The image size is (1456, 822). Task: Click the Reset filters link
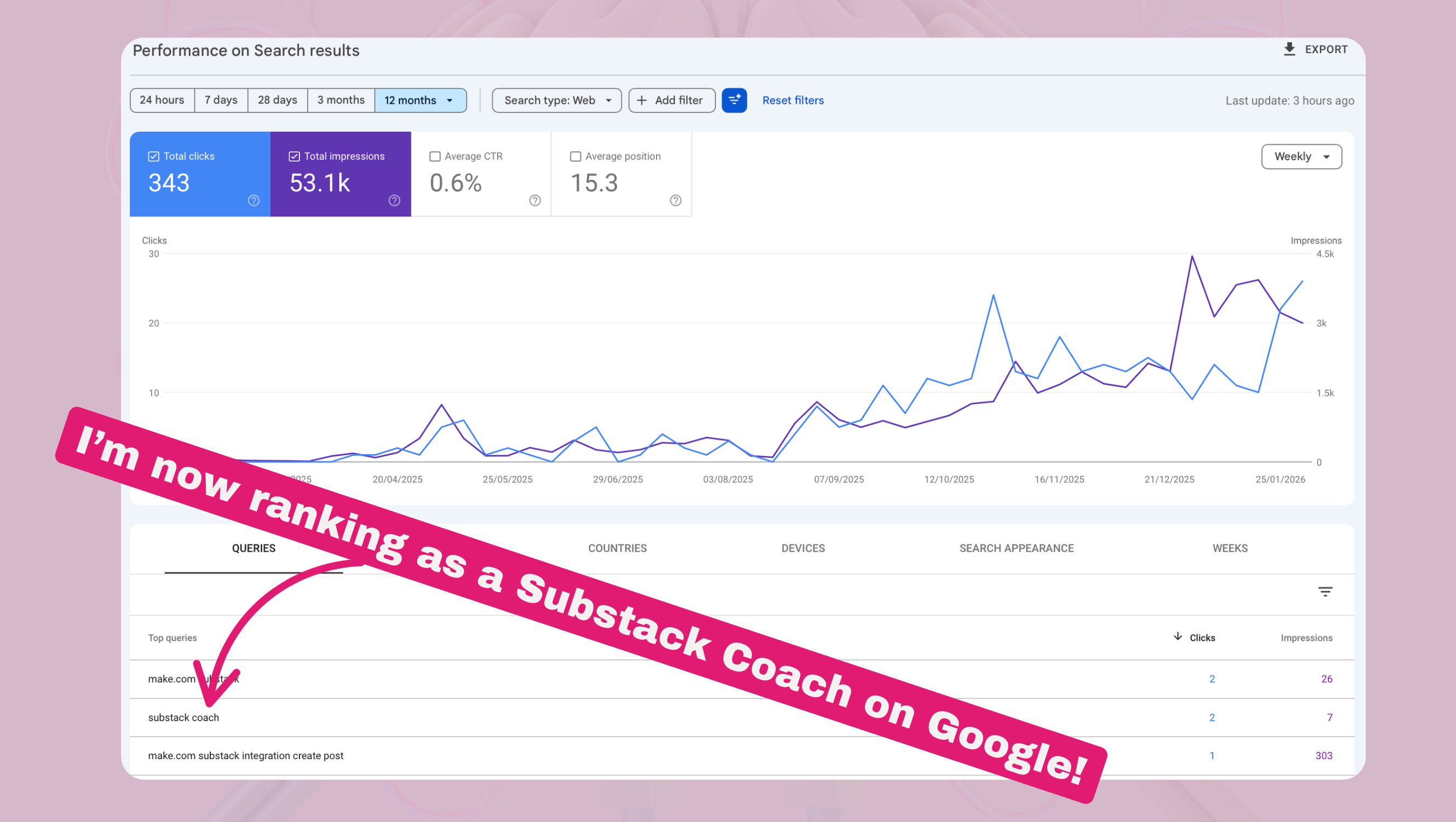793,100
